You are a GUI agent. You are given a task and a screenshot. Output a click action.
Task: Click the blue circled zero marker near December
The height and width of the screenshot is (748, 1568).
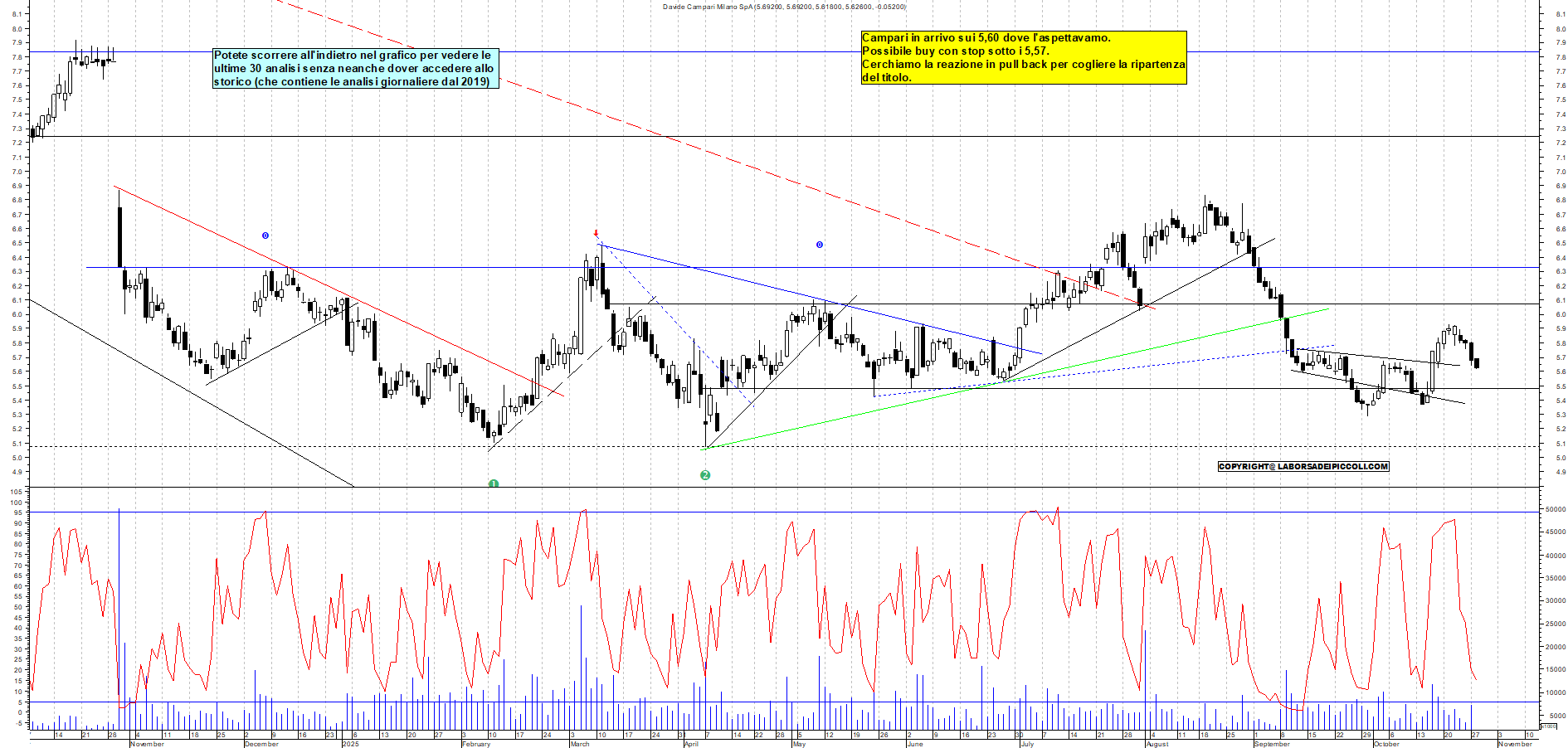(x=265, y=236)
